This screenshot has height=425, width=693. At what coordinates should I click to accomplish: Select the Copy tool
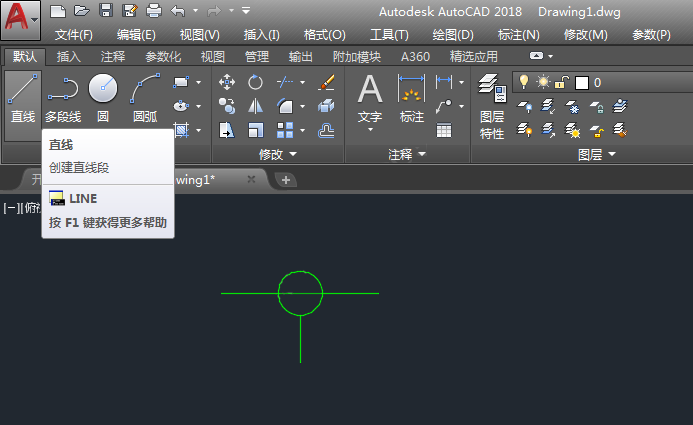point(227,106)
